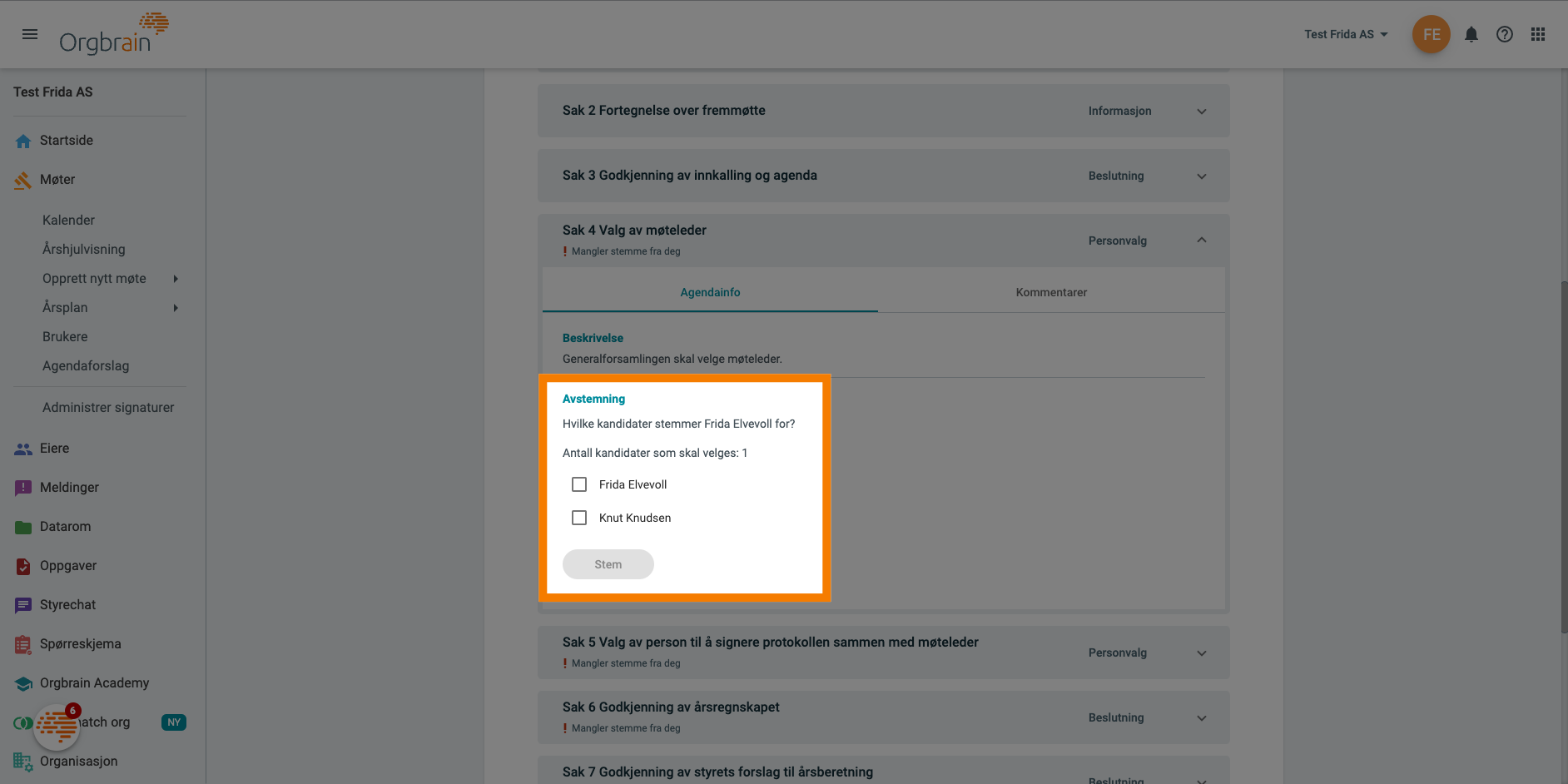Switch to the Kommentarer tab
The image size is (1568, 784).
[x=1050, y=292]
